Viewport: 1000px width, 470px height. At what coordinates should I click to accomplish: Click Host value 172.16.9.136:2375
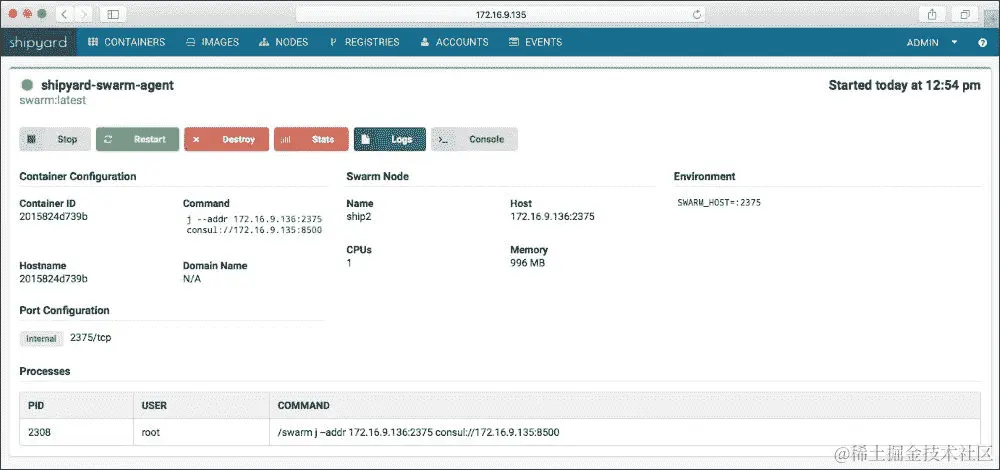552,216
